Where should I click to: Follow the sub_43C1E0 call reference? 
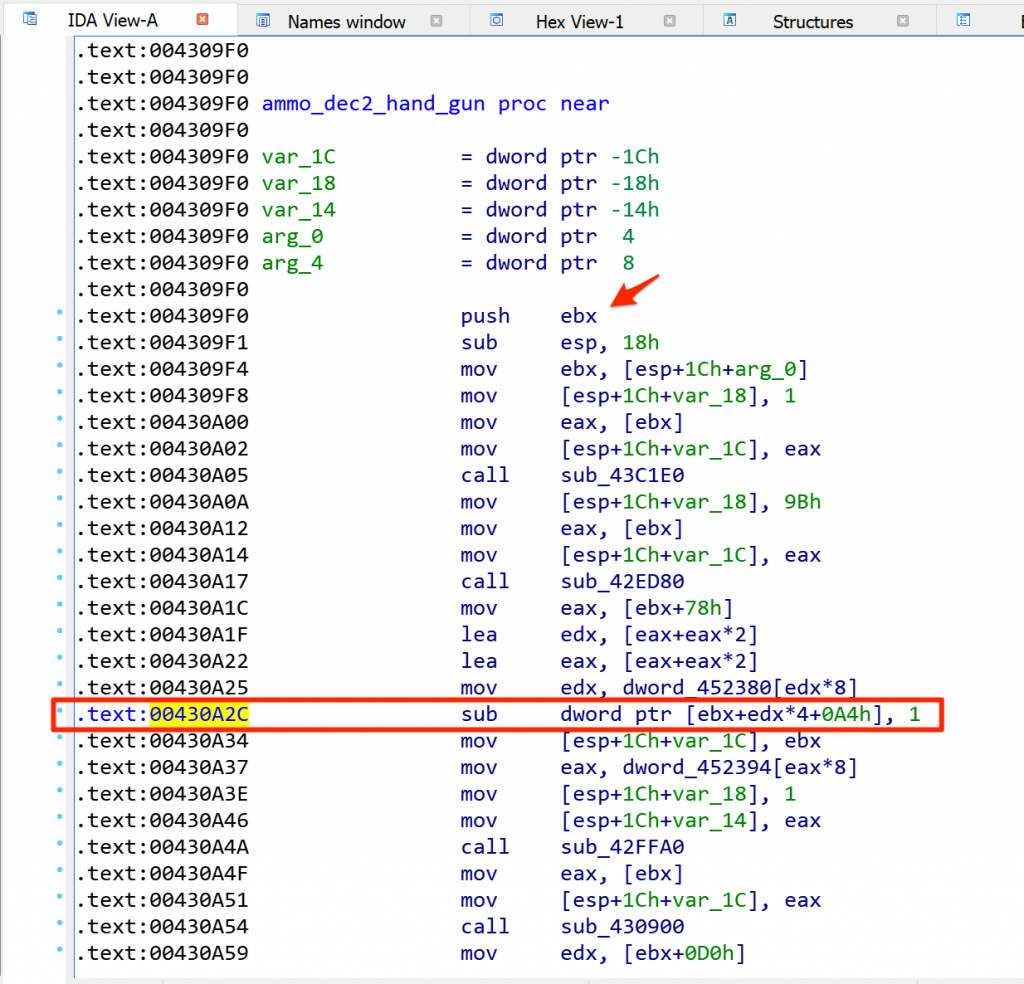(x=622, y=475)
